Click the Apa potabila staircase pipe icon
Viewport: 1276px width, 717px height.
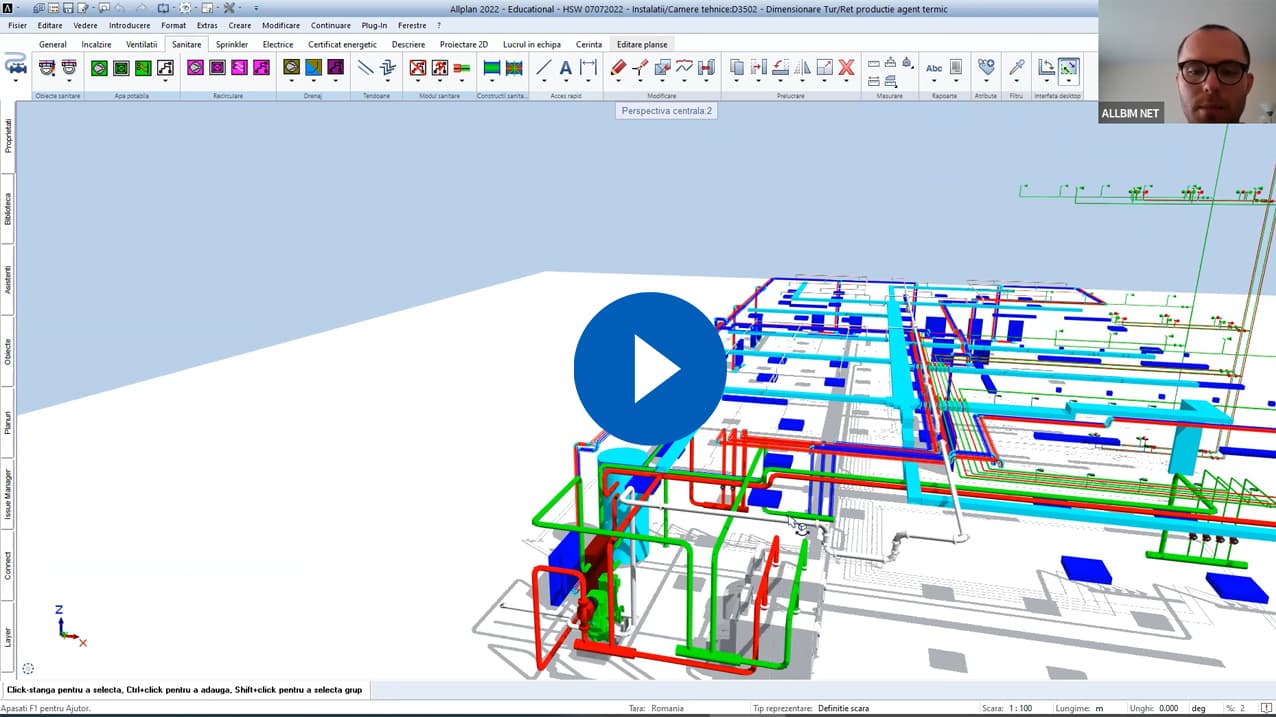pyautogui.click(x=165, y=68)
